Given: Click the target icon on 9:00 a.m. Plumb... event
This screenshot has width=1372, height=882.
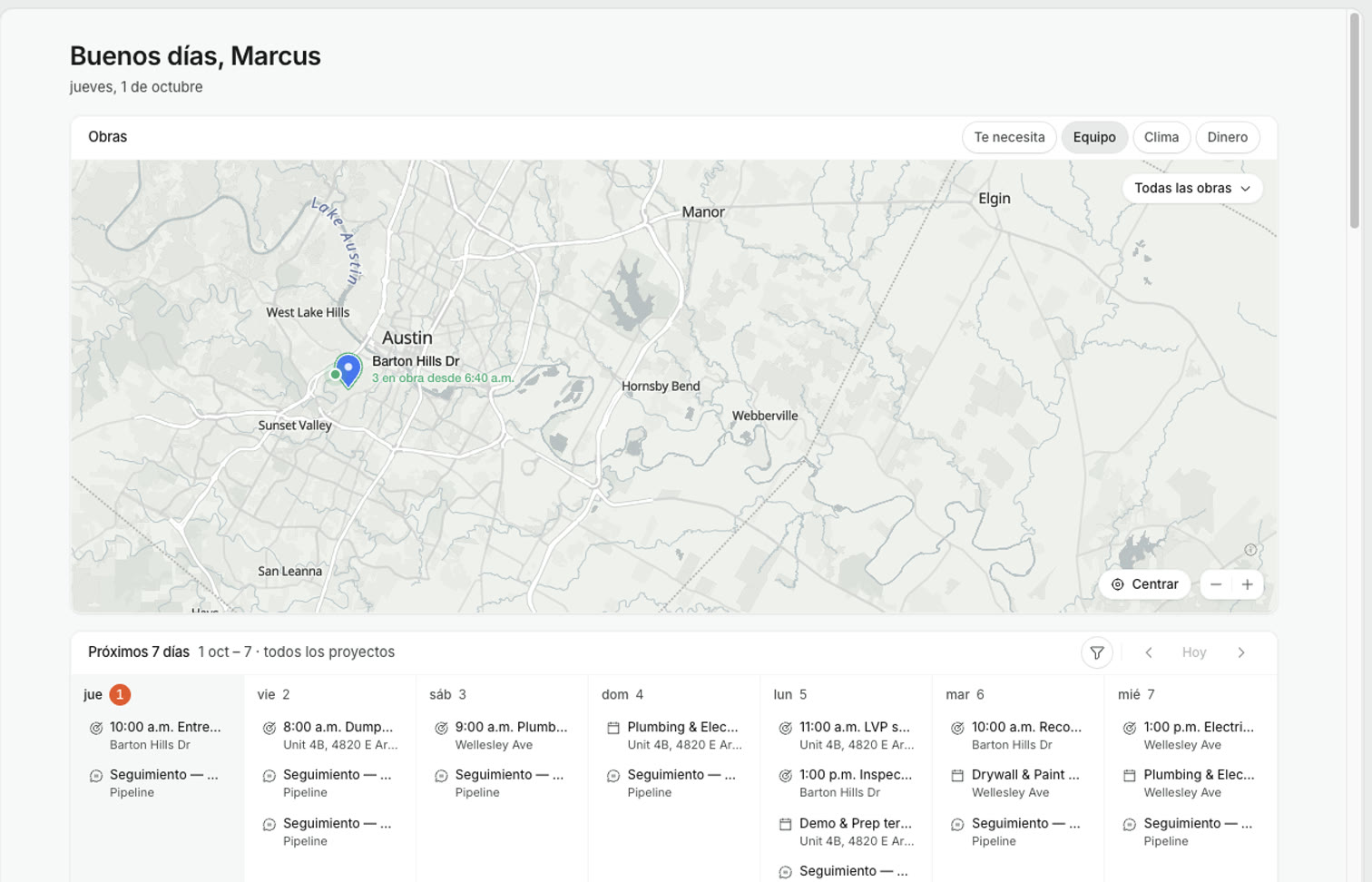Looking at the screenshot, I should point(441,728).
